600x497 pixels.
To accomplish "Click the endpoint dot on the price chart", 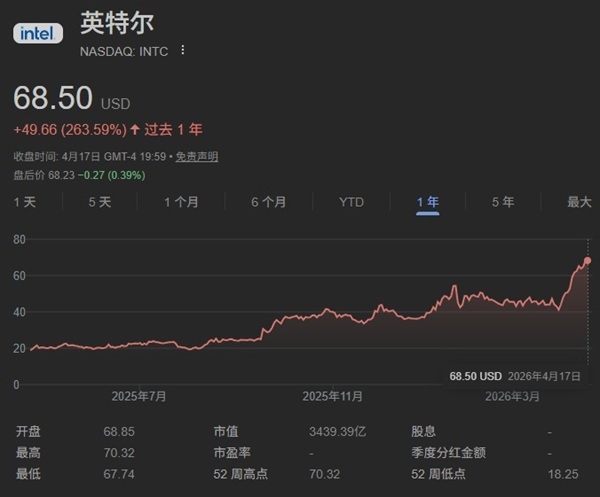I will click(x=587, y=260).
